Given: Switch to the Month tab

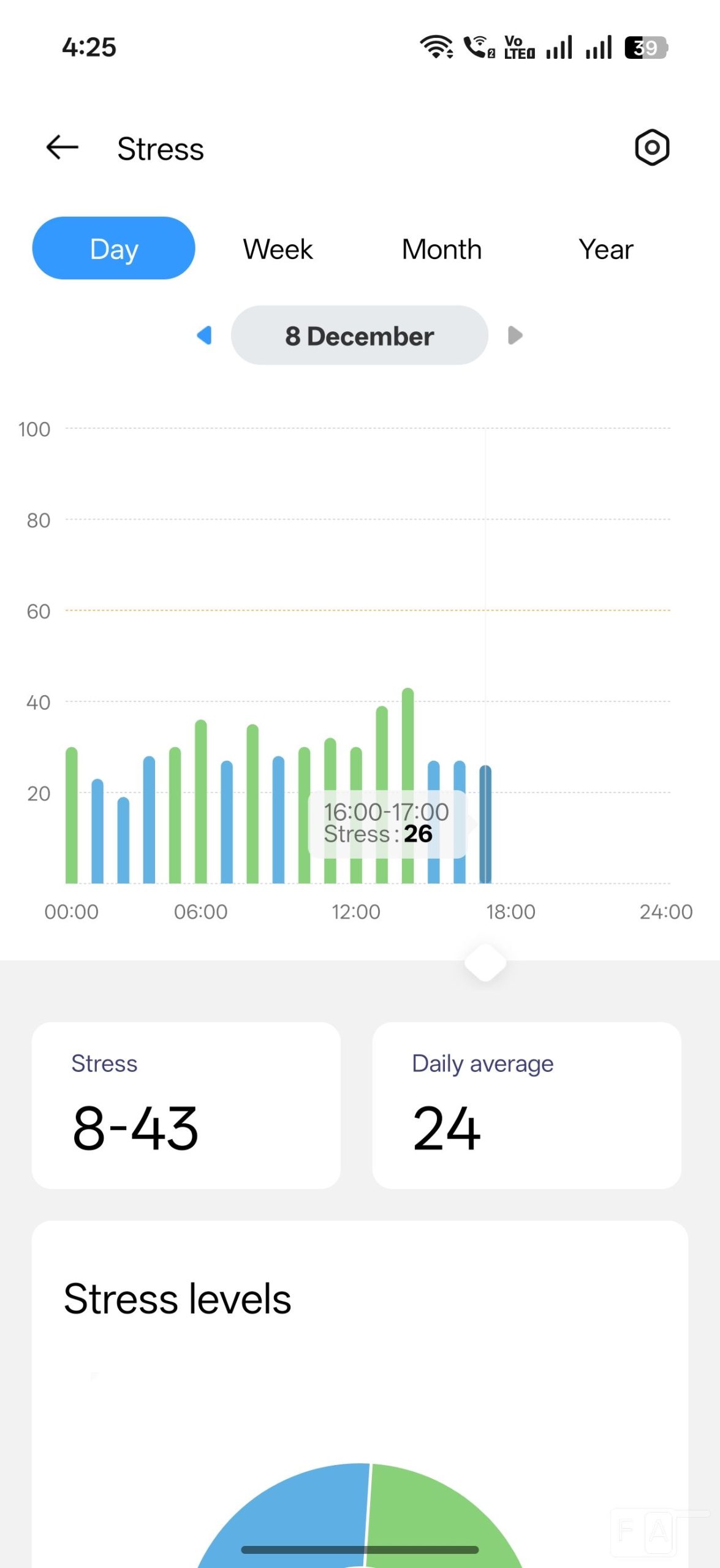Looking at the screenshot, I should [441, 249].
